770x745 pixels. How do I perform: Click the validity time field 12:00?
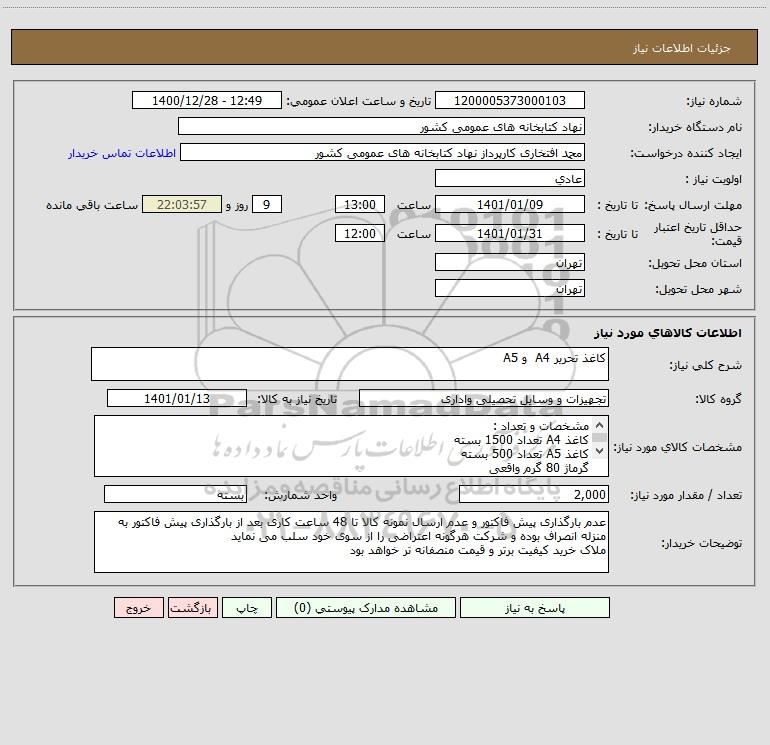[x=359, y=233]
